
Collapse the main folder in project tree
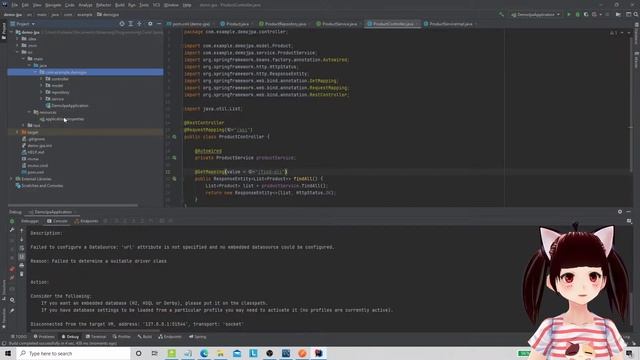click(24, 59)
